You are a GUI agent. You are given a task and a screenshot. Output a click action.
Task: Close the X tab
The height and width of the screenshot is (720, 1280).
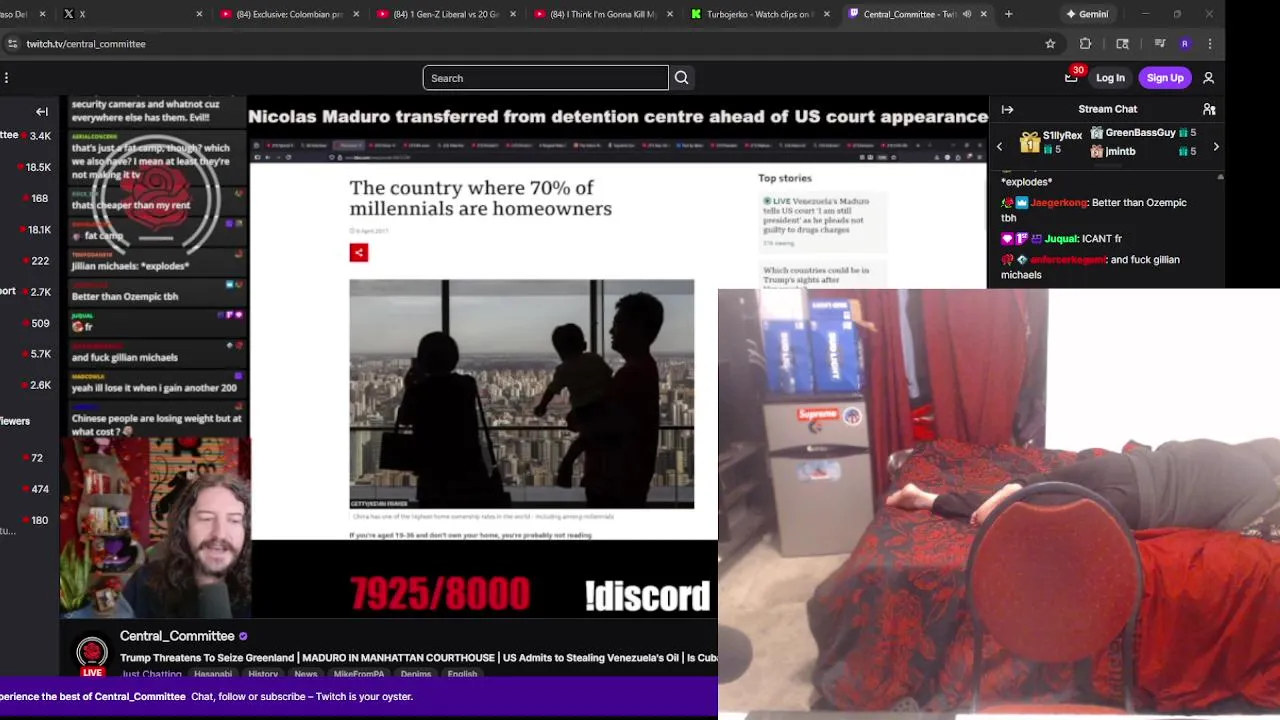coord(199,14)
